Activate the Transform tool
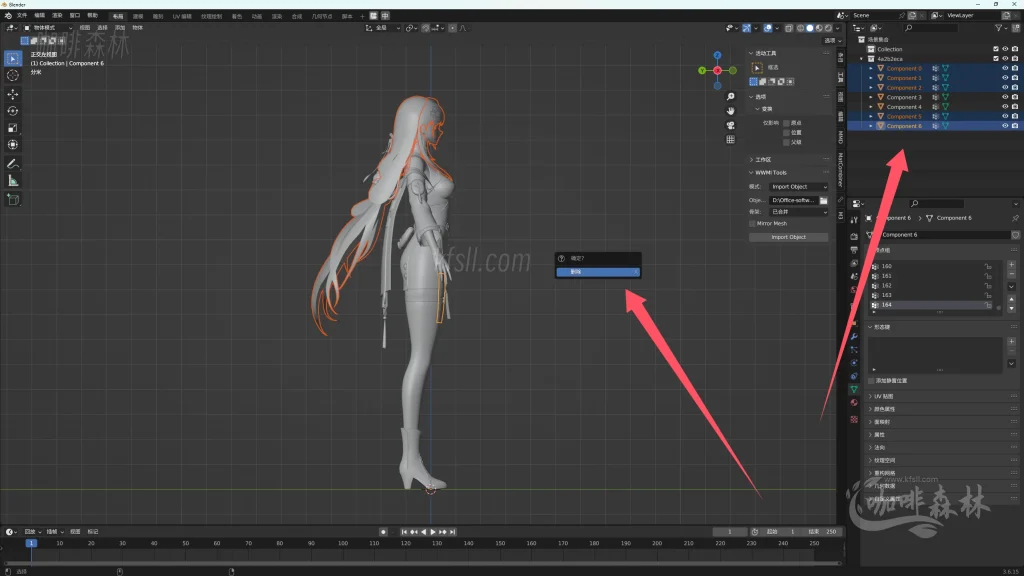 tap(12, 145)
